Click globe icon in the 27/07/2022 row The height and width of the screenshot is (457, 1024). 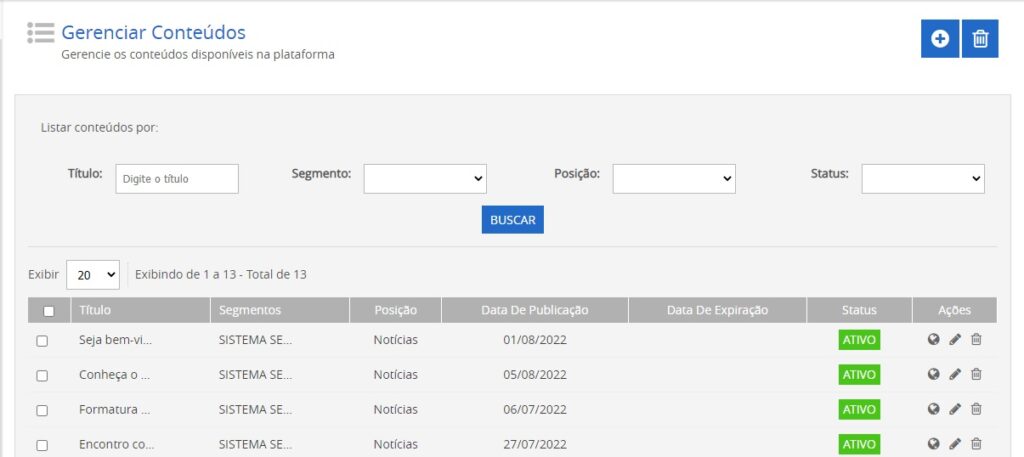point(933,444)
